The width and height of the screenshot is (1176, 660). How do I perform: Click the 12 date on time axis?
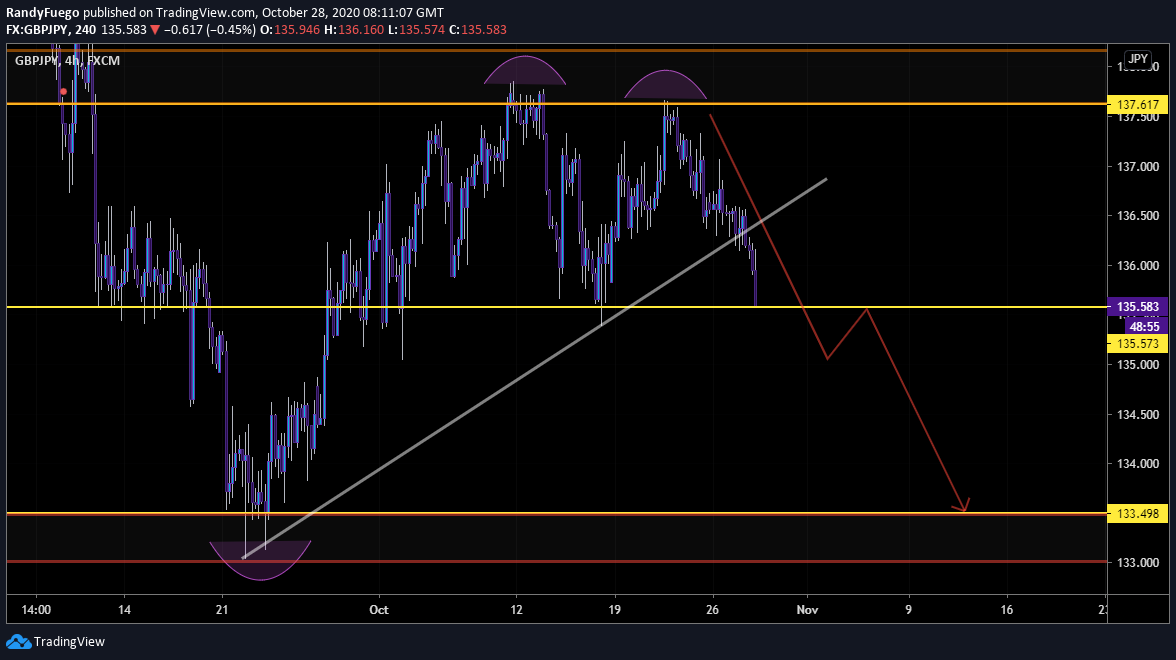(516, 610)
